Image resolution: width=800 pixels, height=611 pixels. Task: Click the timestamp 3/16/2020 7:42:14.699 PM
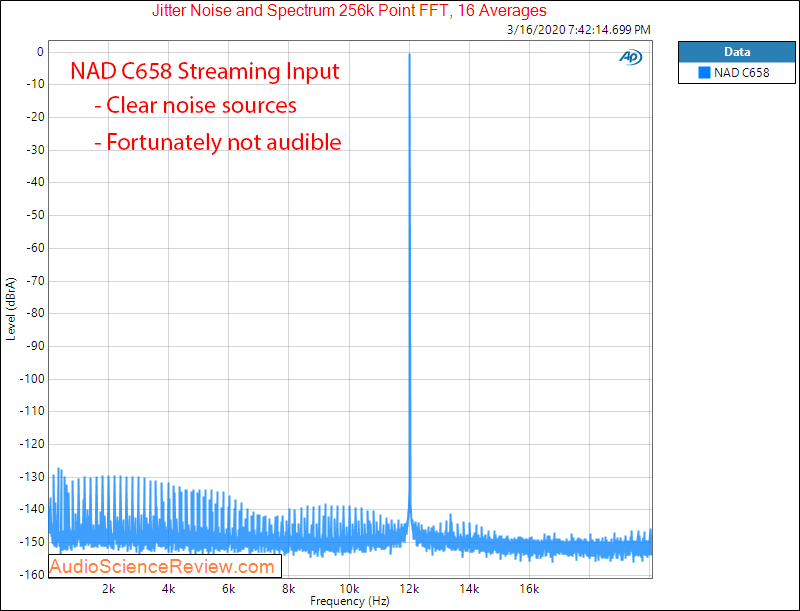point(579,30)
